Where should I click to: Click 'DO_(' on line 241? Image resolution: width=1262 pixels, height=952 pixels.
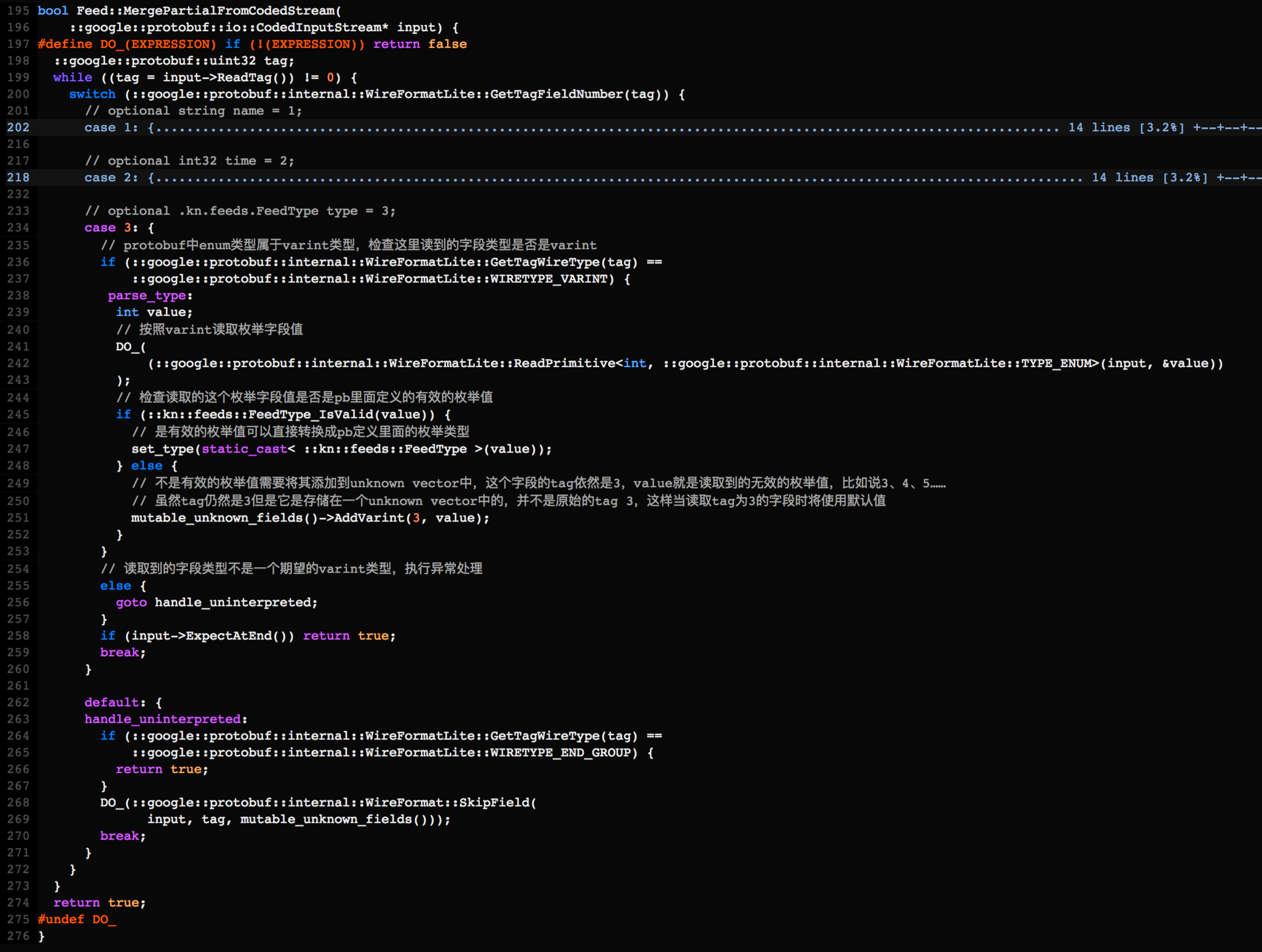point(131,347)
